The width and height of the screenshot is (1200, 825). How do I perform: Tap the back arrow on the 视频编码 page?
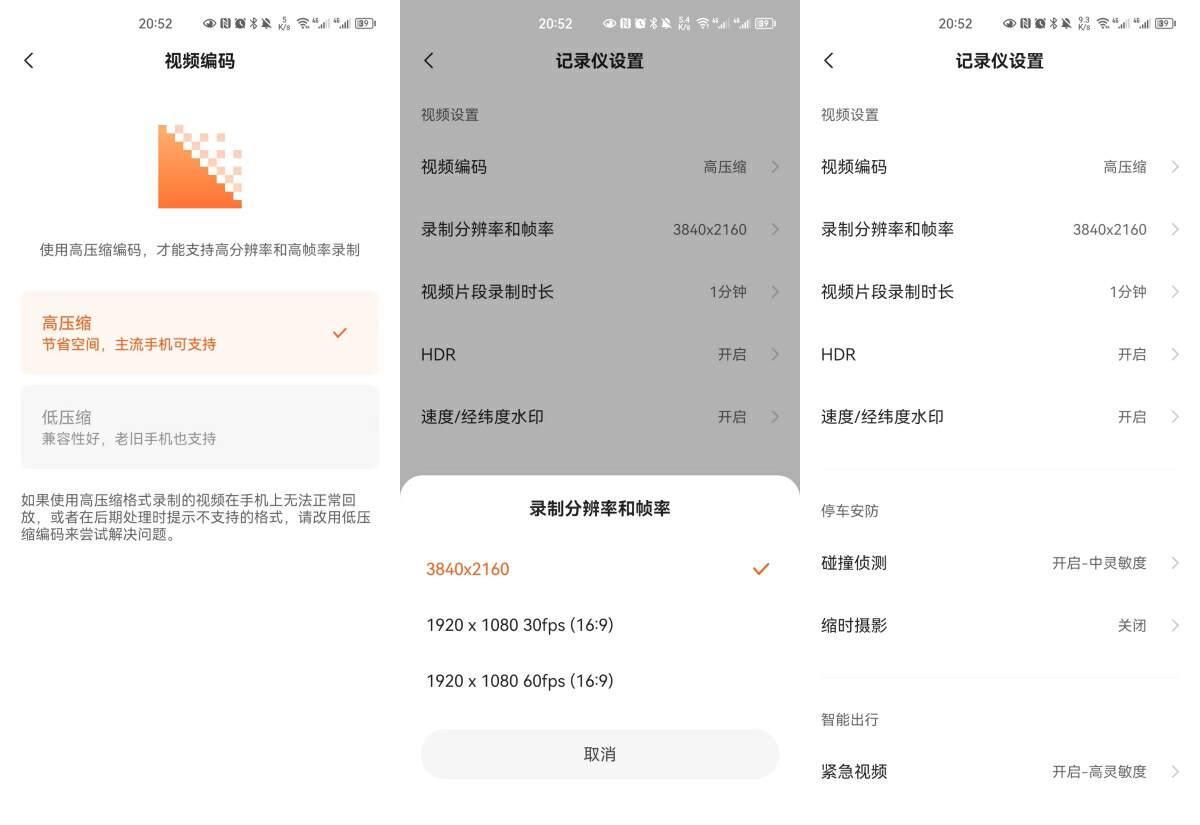click(x=28, y=60)
